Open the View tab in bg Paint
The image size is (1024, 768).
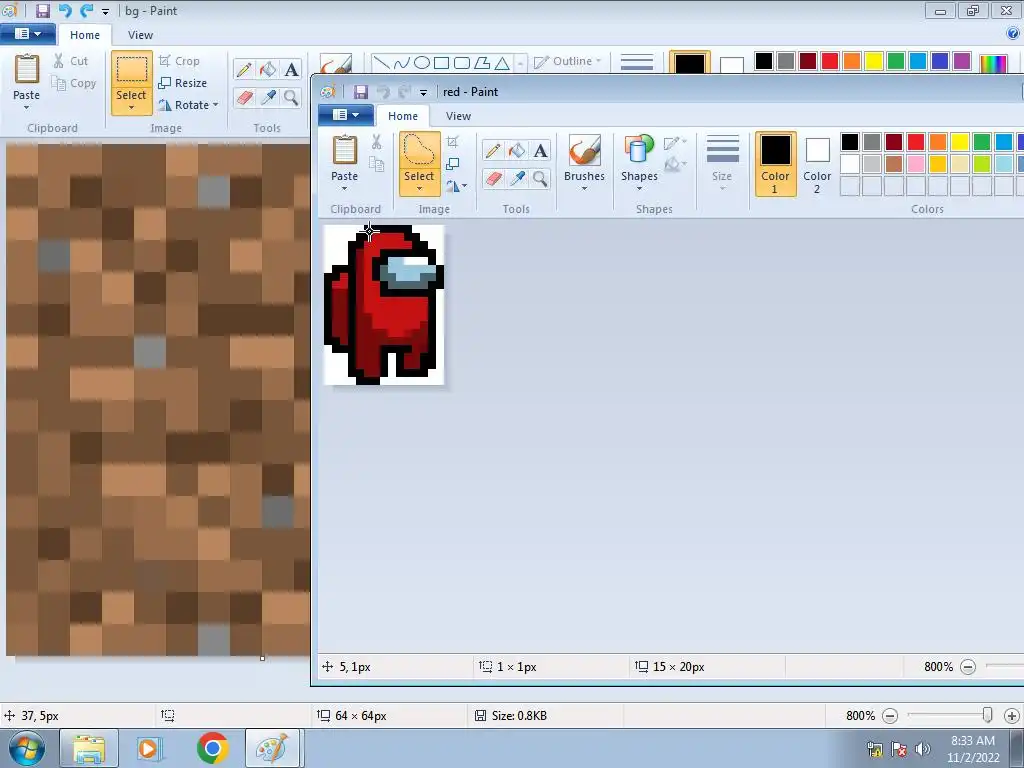pos(140,35)
